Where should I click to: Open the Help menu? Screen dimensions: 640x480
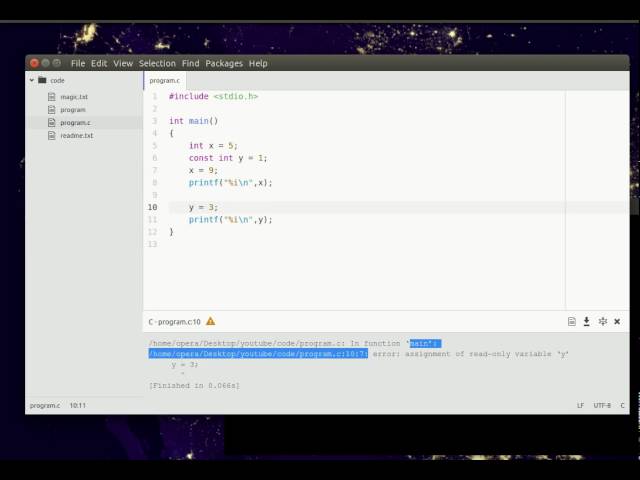[x=258, y=63]
